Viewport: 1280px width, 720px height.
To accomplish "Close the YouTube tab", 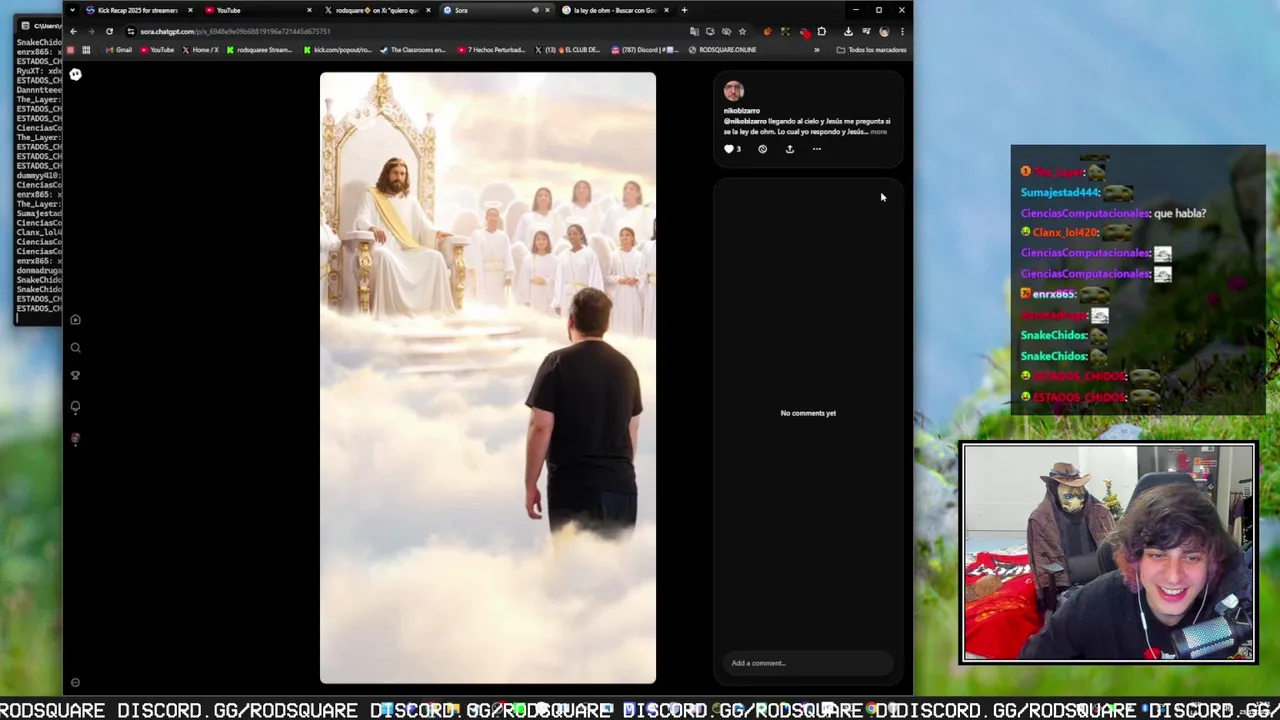I will click(309, 10).
